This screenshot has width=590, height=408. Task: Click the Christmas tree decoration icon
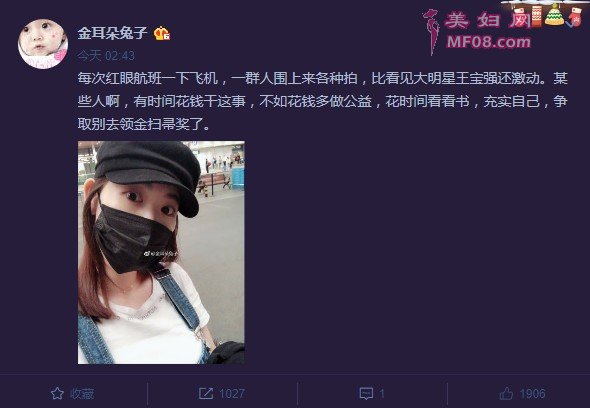pyautogui.click(x=555, y=15)
